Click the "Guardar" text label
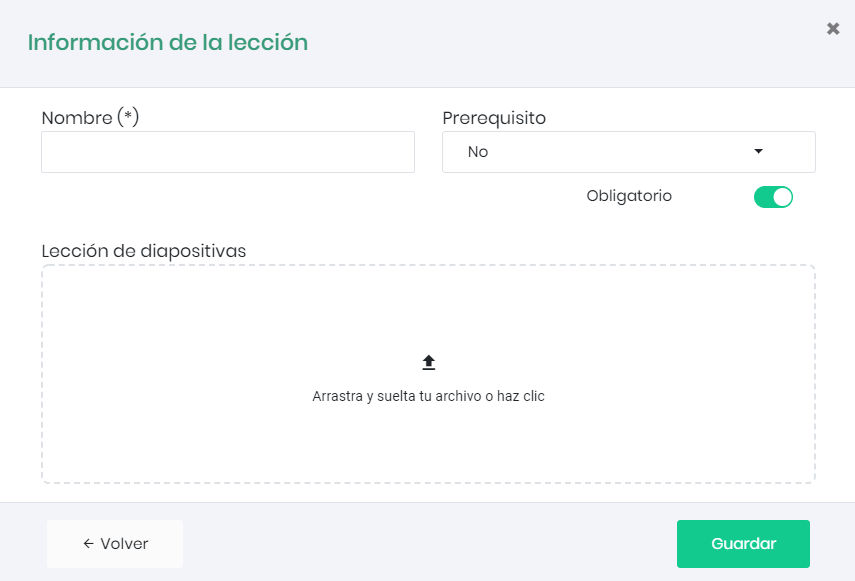855x581 pixels. coord(743,544)
